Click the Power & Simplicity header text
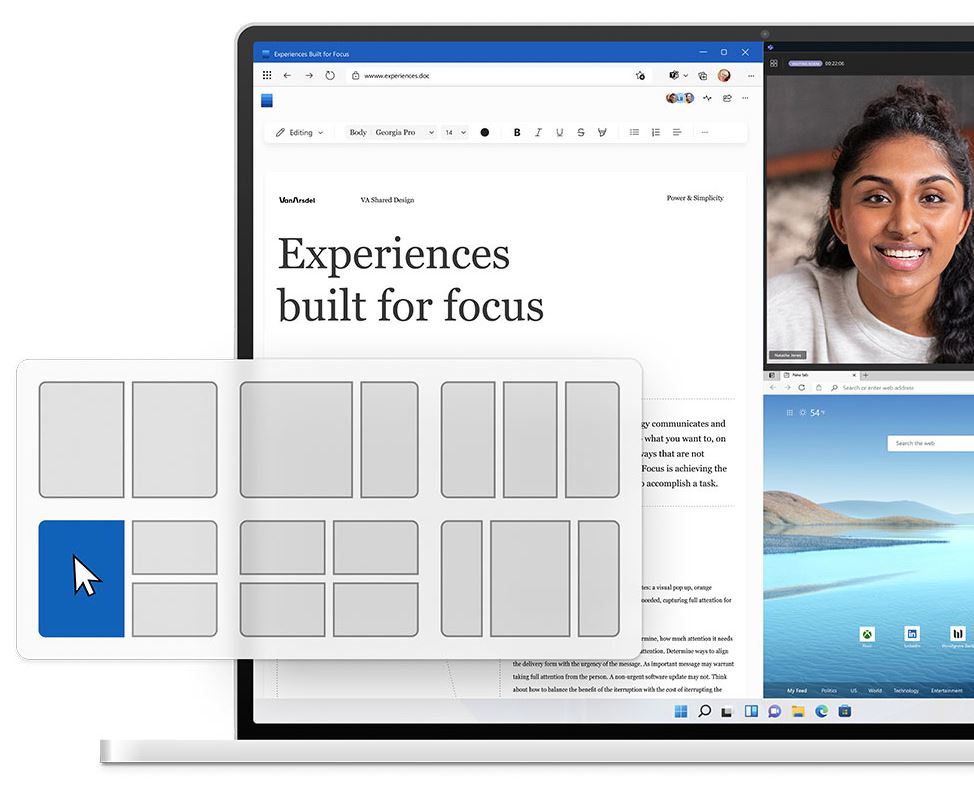The image size is (974, 789). pos(695,198)
